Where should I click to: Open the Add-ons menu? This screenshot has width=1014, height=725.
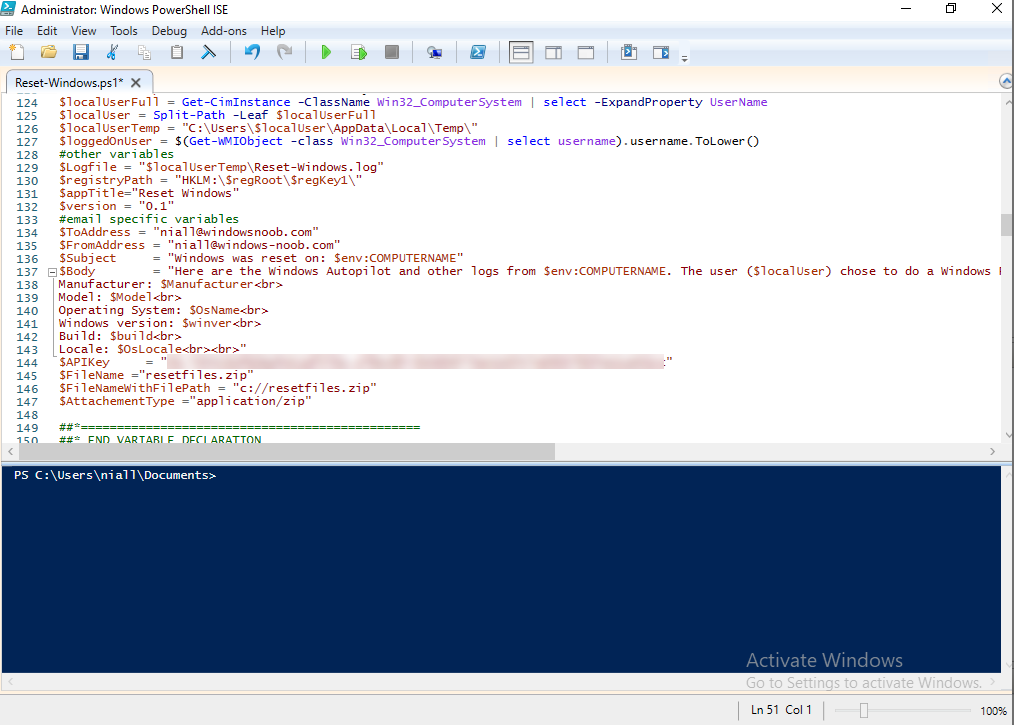point(224,31)
